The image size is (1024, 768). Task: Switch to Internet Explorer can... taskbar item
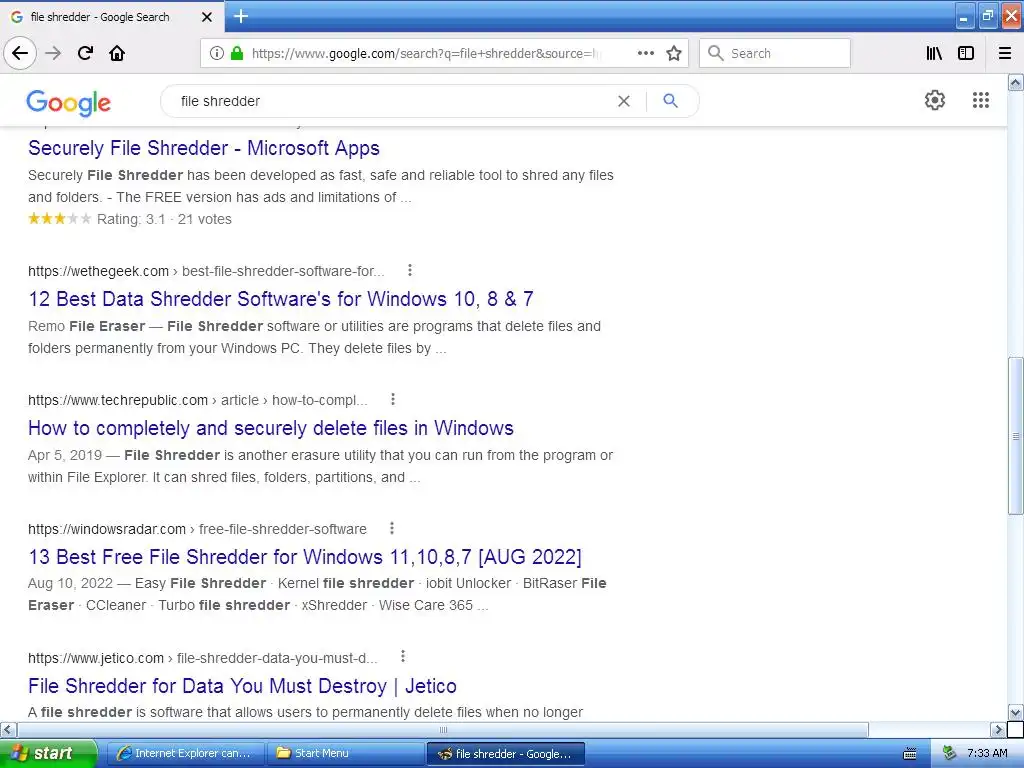(x=184, y=754)
